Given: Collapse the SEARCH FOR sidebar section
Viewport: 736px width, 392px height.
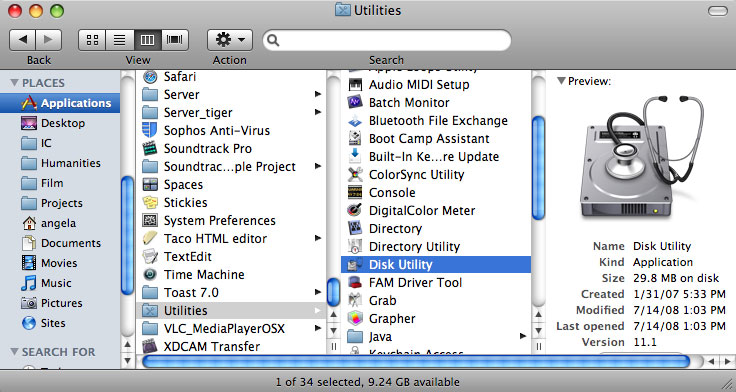Looking at the screenshot, I should click(15, 352).
